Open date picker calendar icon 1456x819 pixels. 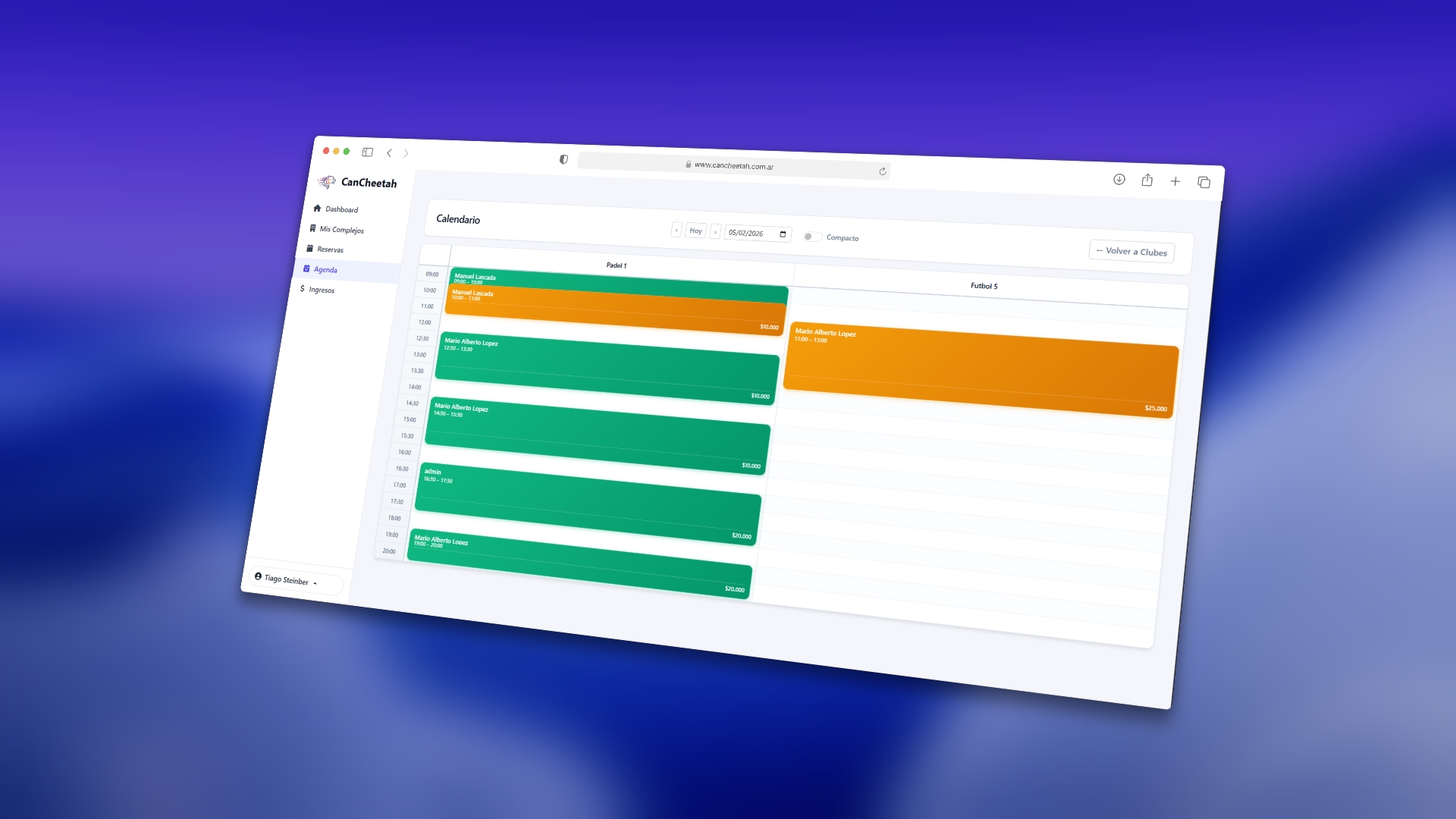783,234
